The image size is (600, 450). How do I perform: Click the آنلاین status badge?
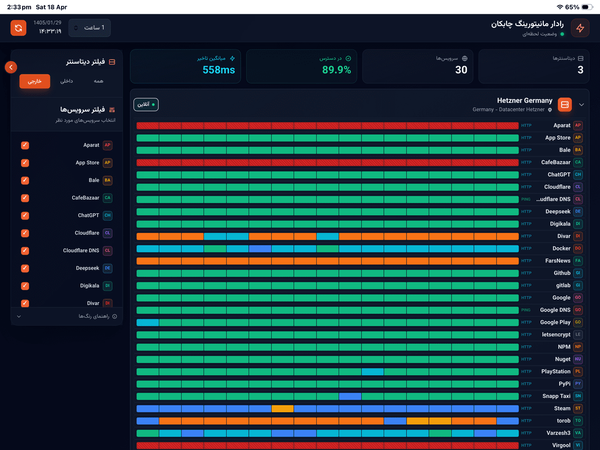click(x=146, y=104)
